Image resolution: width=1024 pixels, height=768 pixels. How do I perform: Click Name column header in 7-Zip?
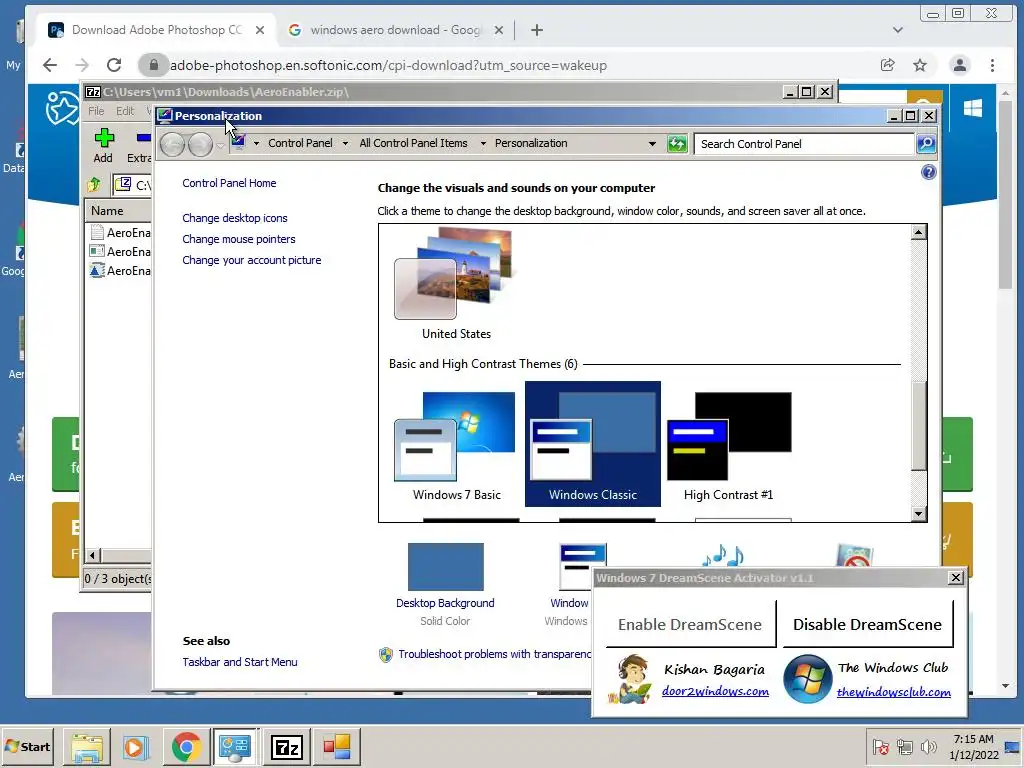(x=118, y=211)
